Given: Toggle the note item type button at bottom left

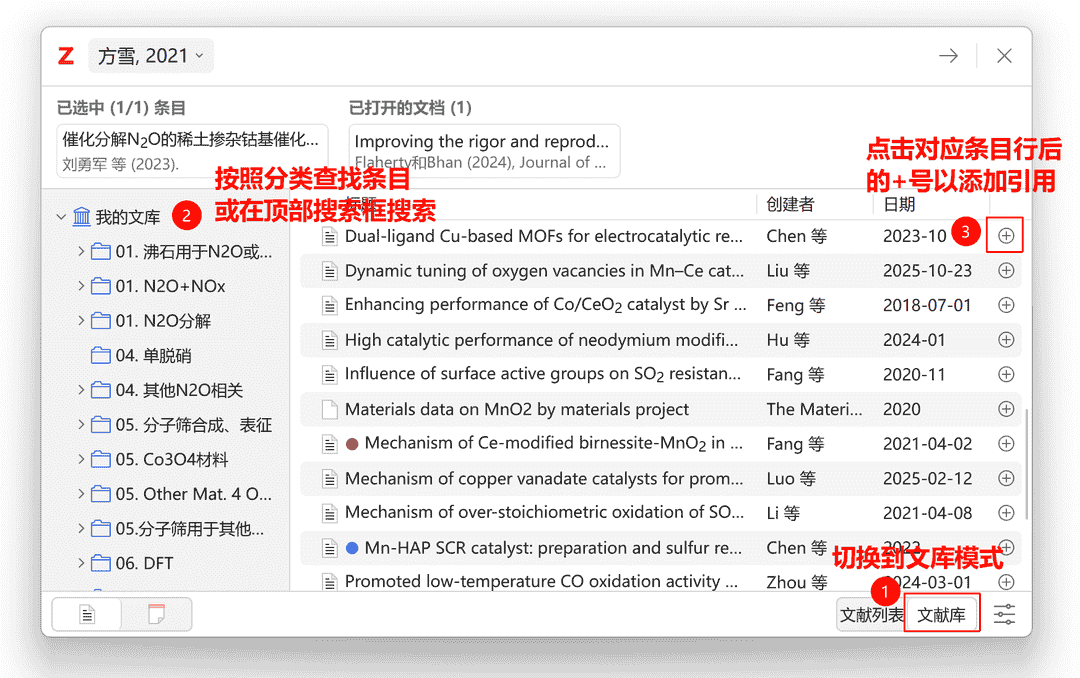Looking at the screenshot, I should click(156, 615).
